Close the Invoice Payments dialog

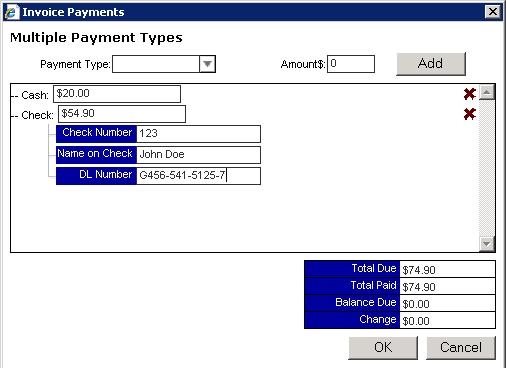(492, 12)
